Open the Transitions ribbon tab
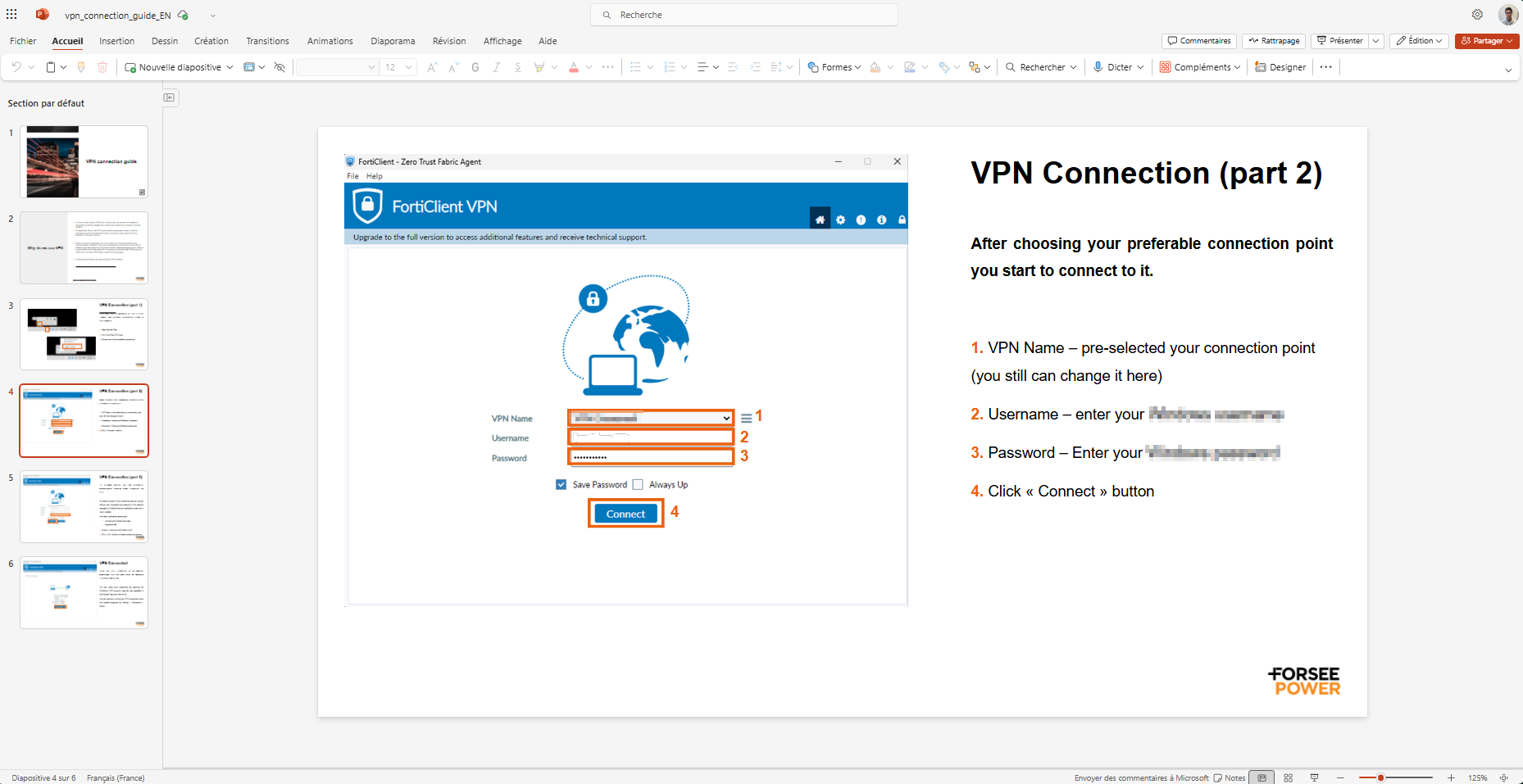Image resolution: width=1523 pixels, height=784 pixels. (x=267, y=41)
